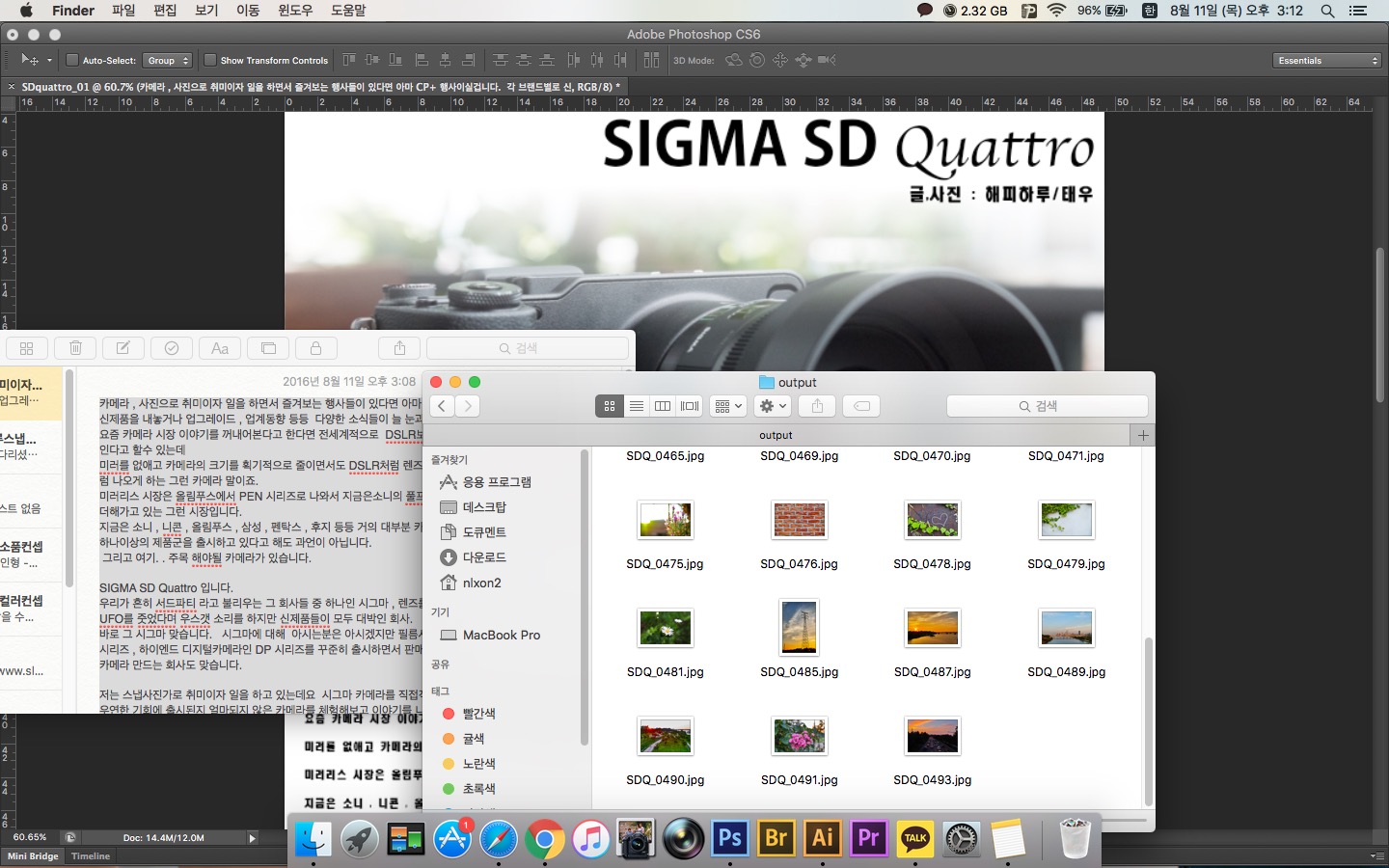Image resolution: width=1389 pixels, height=868 pixels.
Task: Add a new Finder tab with plus button
Action: (1143, 435)
